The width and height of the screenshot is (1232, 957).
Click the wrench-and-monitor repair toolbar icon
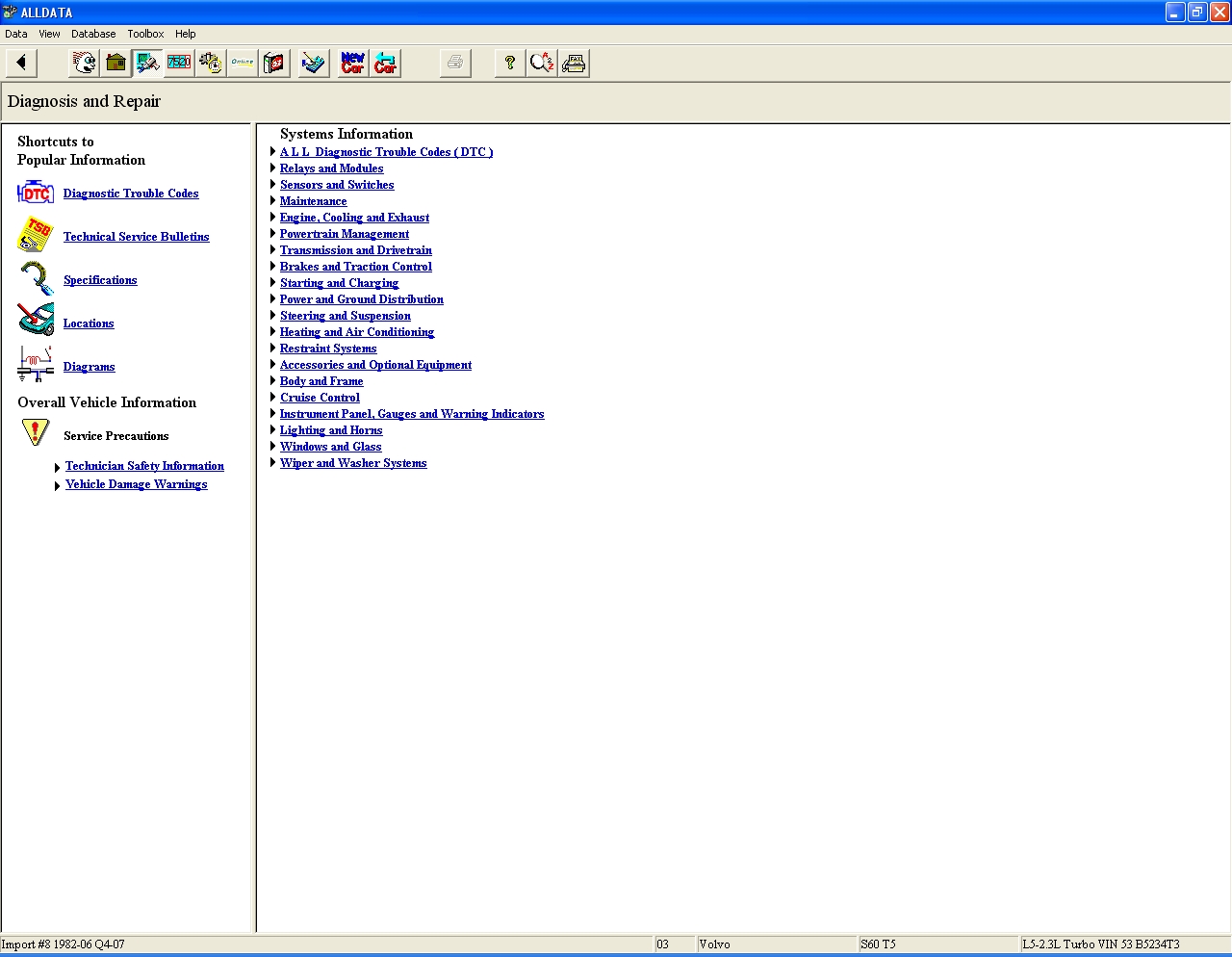pyautogui.click(x=148, y=64)
